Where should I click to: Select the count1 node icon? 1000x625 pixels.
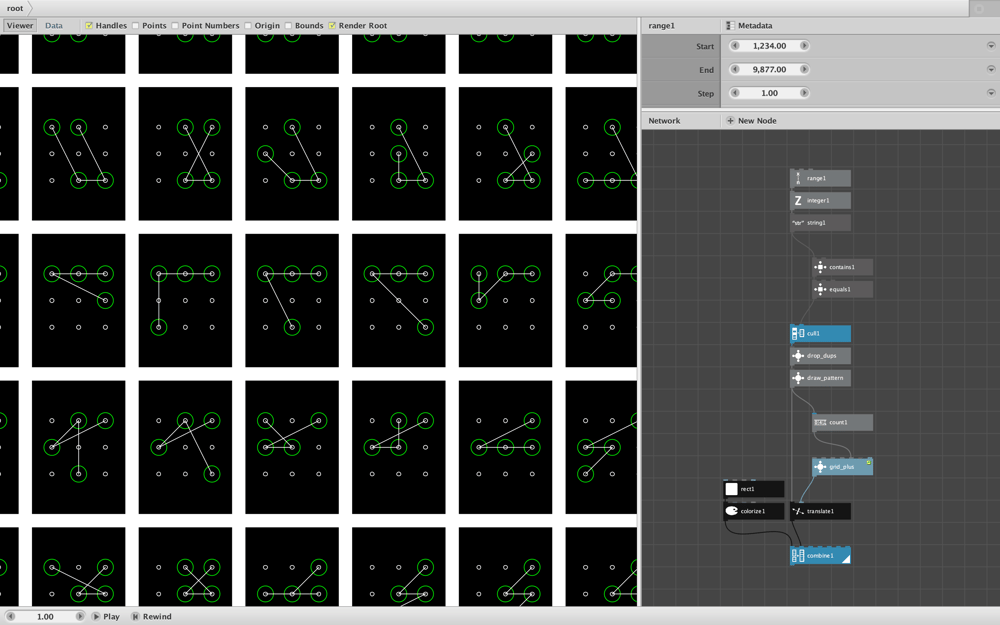coord(820,422)
